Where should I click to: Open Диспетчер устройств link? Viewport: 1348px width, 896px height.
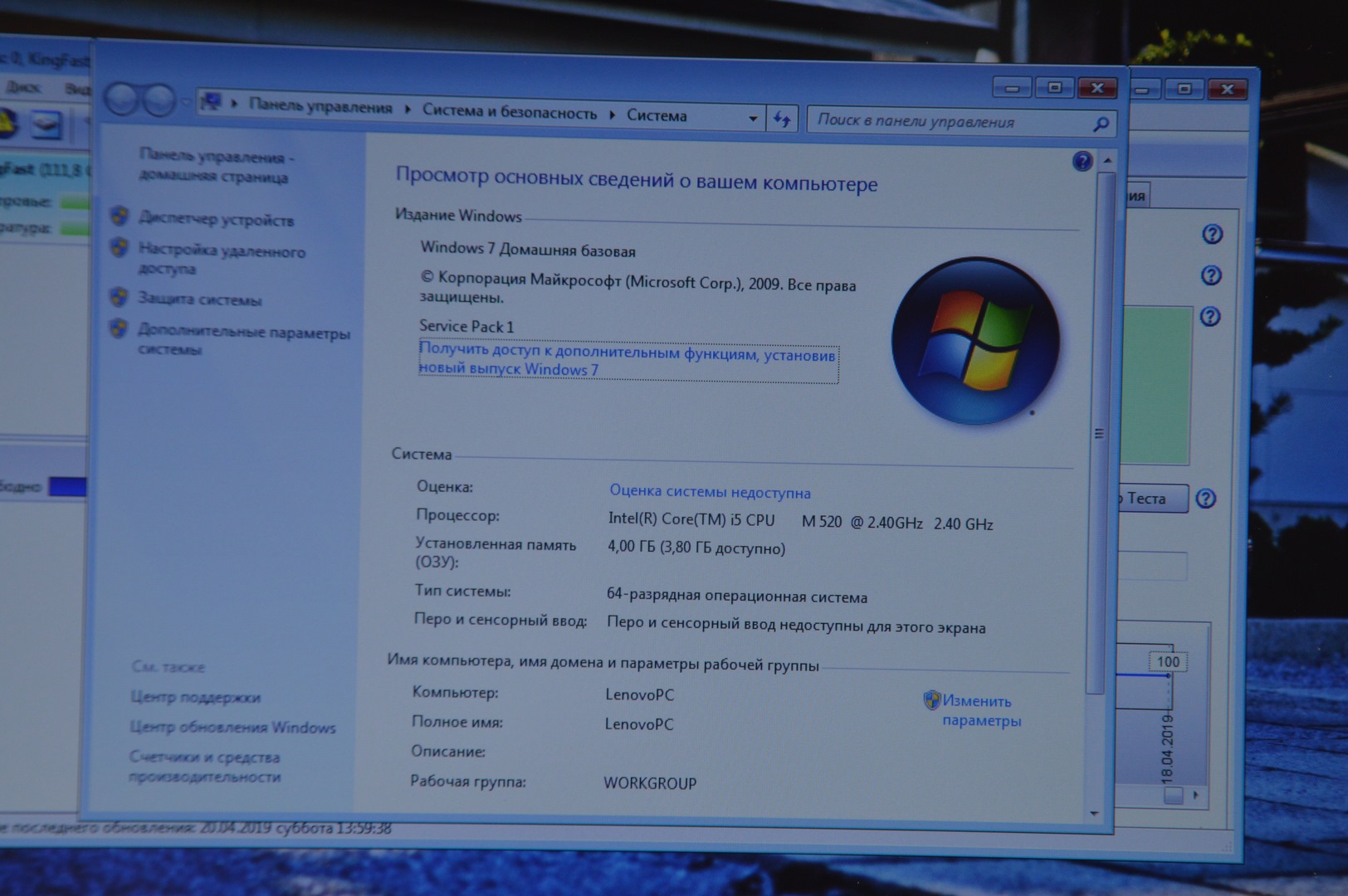[216, 220]
